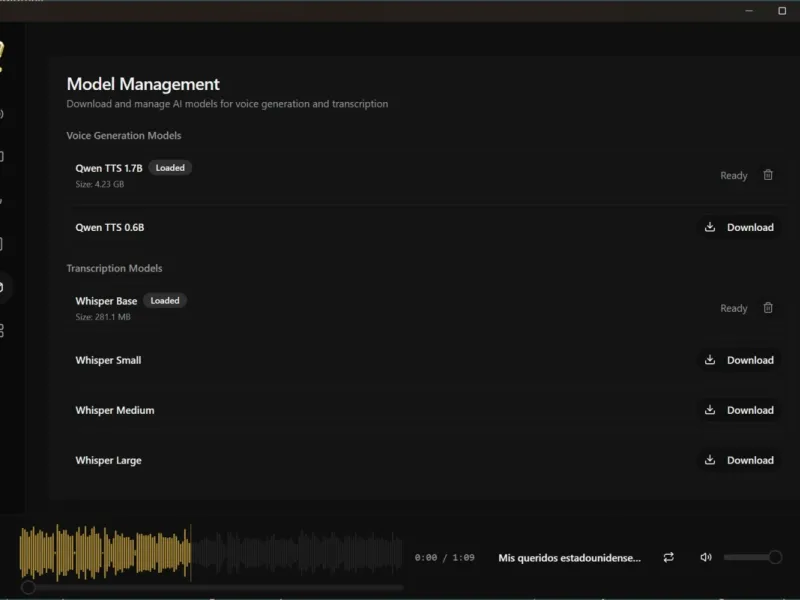Click the Whisper Base model name
800x600 pixels.
coord(106,301)
